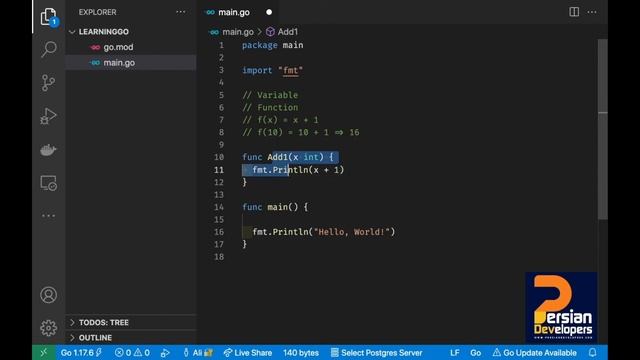Click the // Variable comment
This screenshot has width=640, height=360.
click(270, 95)
